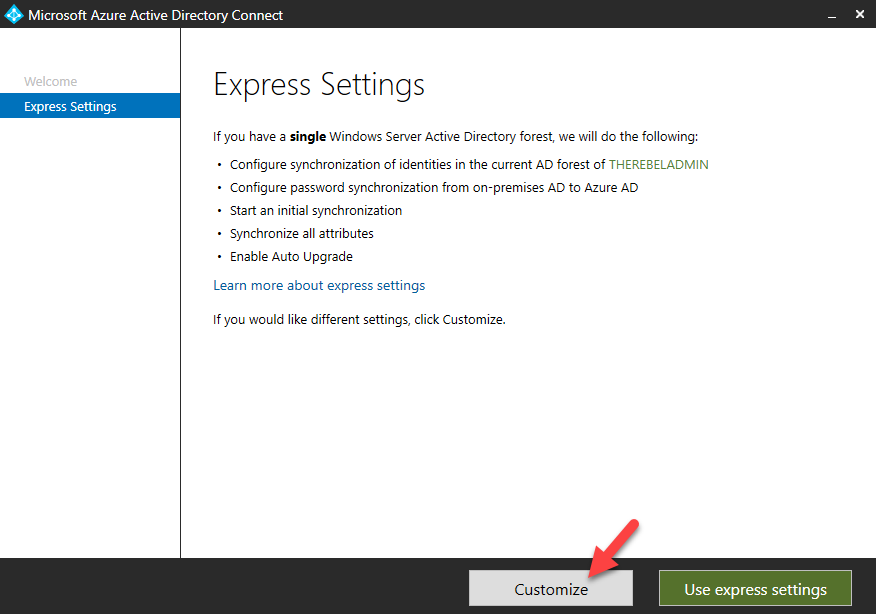Open Learn more about express settings link
This screenshot has width=876, height=614.
(319, 285)
